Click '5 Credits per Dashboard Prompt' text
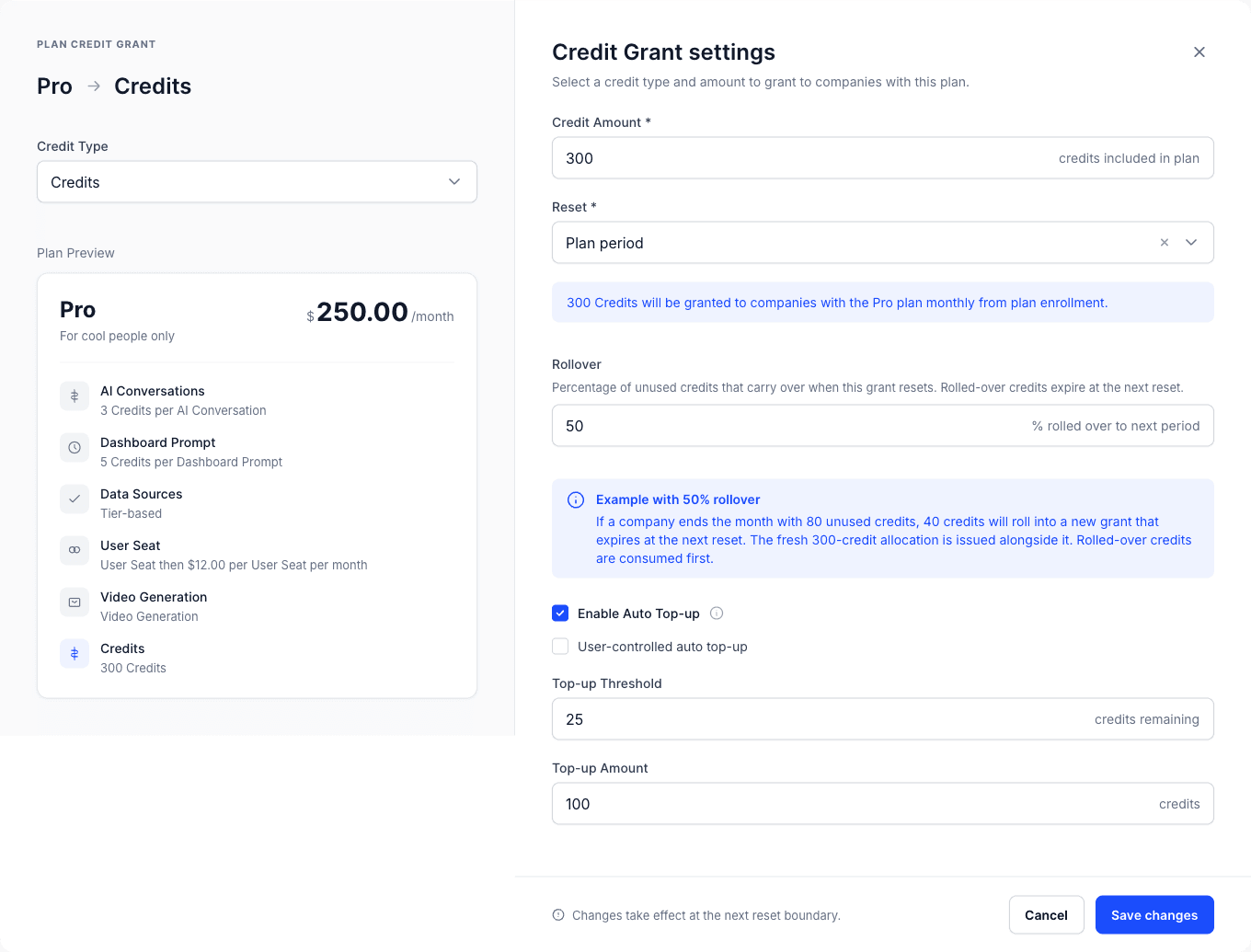The height and width of the screenshot is (952, 1251). 191,463
